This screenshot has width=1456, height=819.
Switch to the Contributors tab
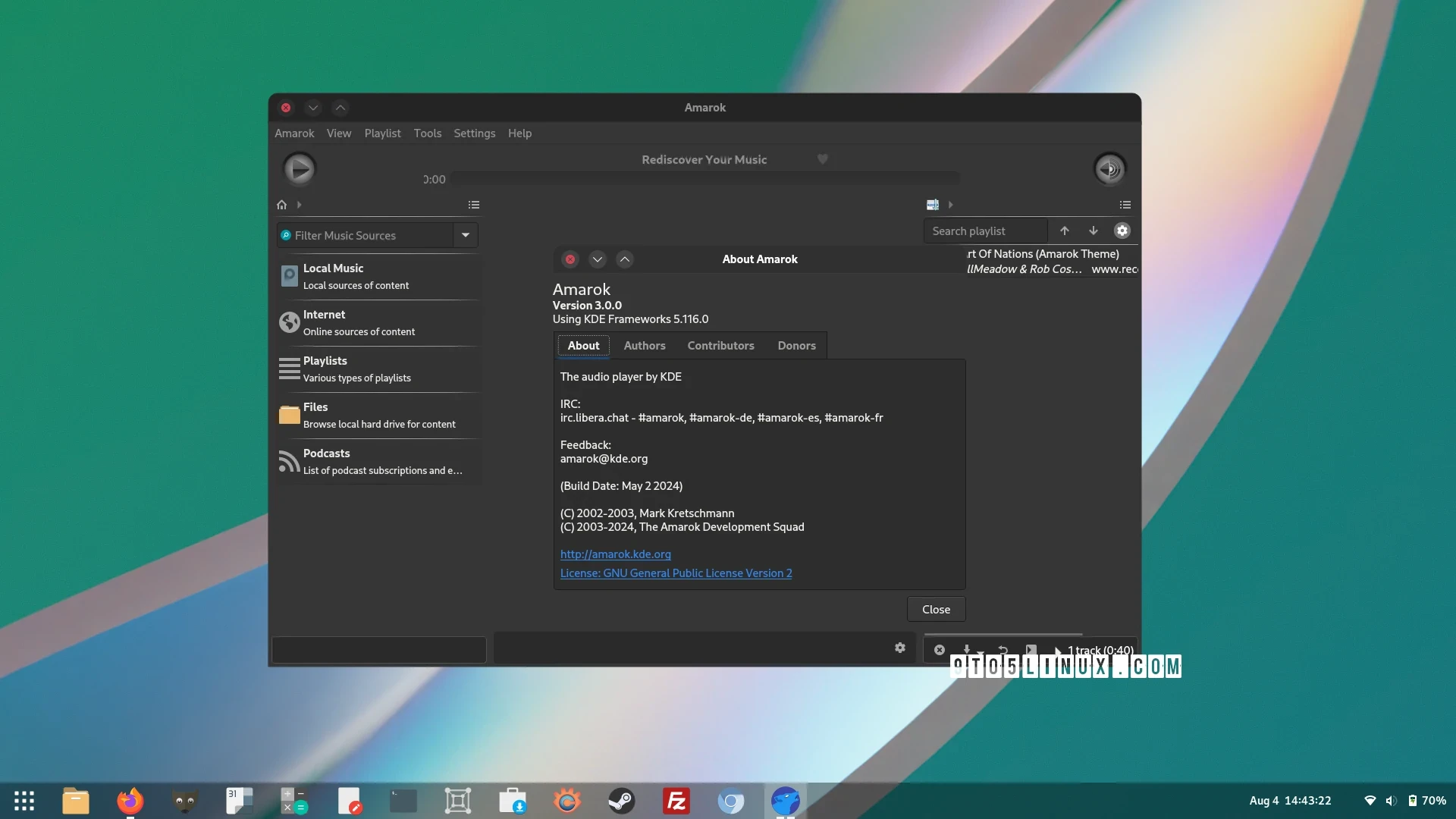tap(720, 345)
